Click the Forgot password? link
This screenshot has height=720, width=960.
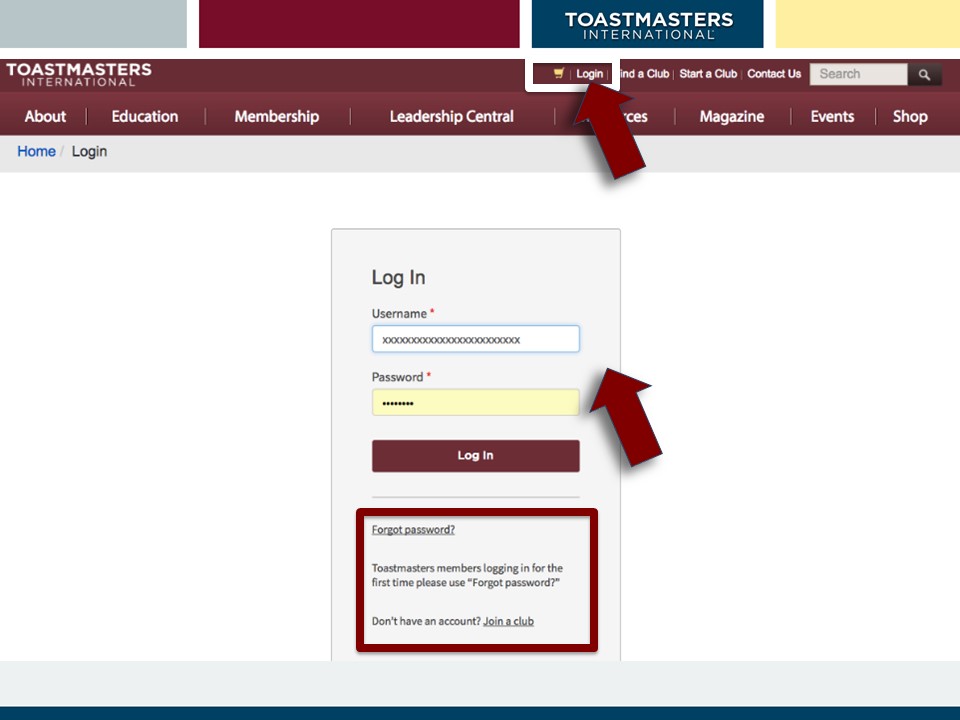pos(413,530)
